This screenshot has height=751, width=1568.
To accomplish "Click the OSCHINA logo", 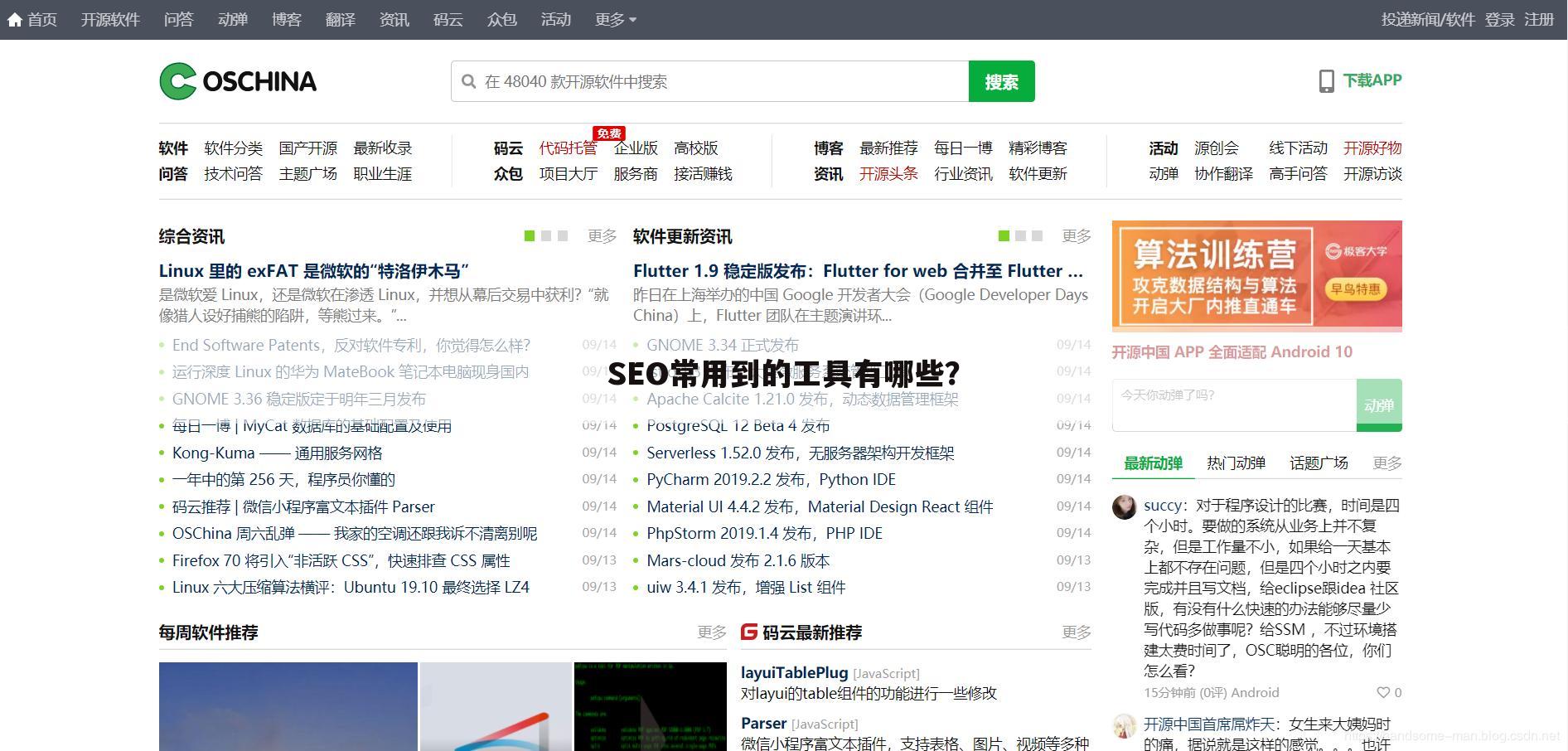I will tap(238, 81).
